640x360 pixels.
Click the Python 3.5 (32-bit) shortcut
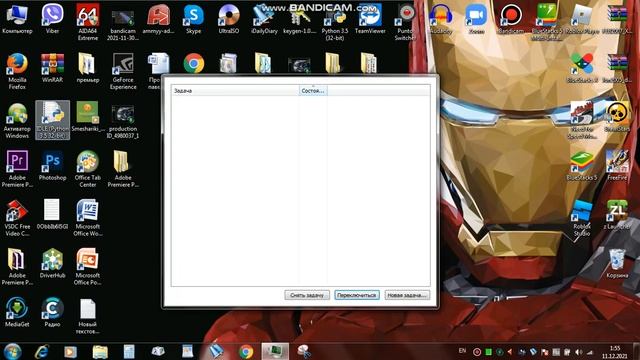(334, 22)
